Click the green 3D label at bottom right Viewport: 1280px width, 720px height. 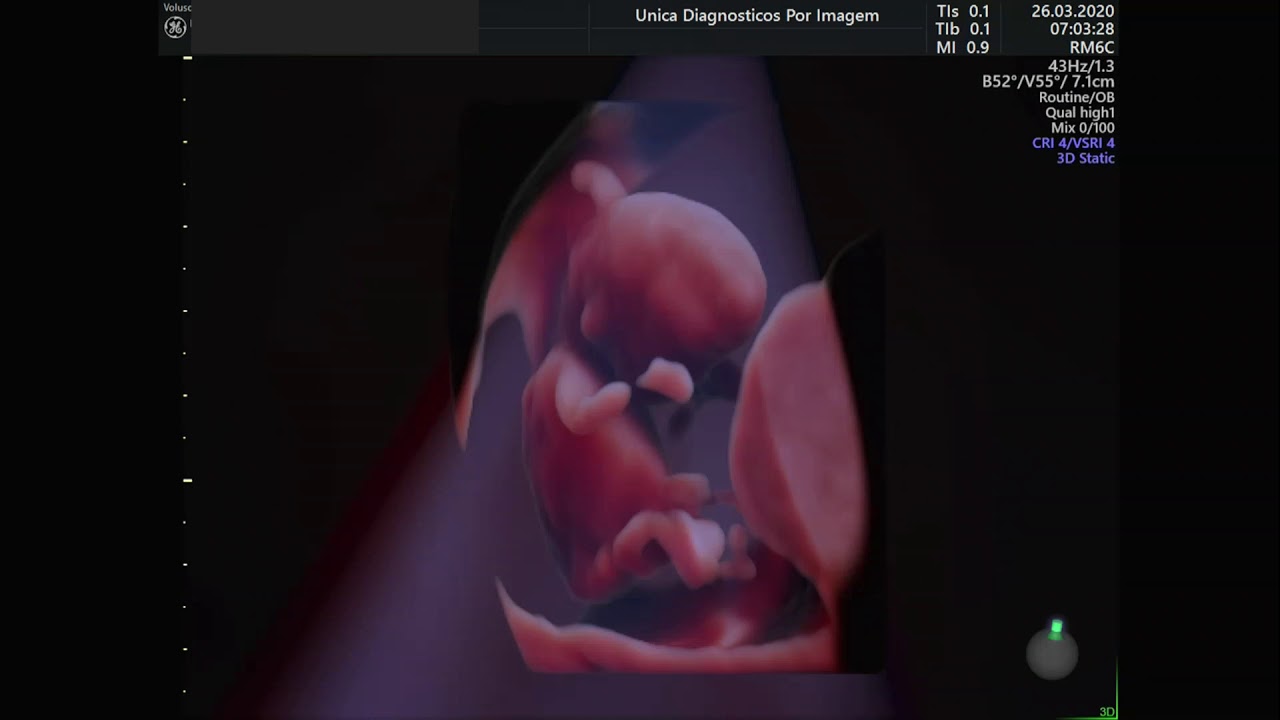coord(1107,712)
